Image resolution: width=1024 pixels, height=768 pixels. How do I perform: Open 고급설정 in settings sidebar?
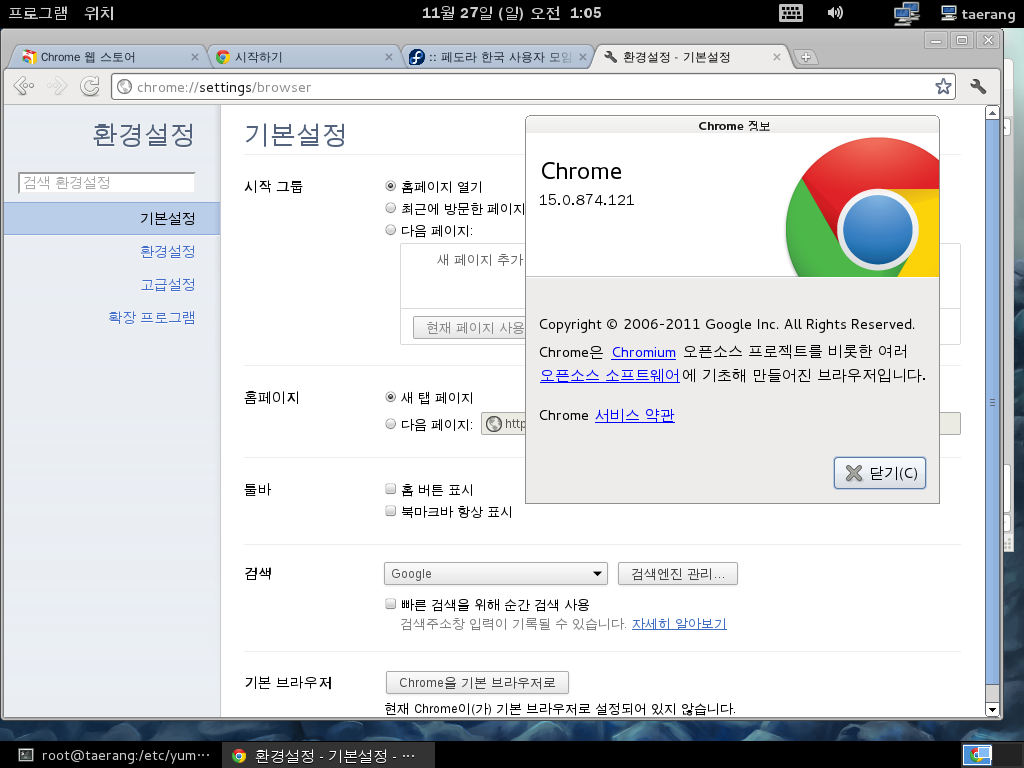(x=168, y=285)
